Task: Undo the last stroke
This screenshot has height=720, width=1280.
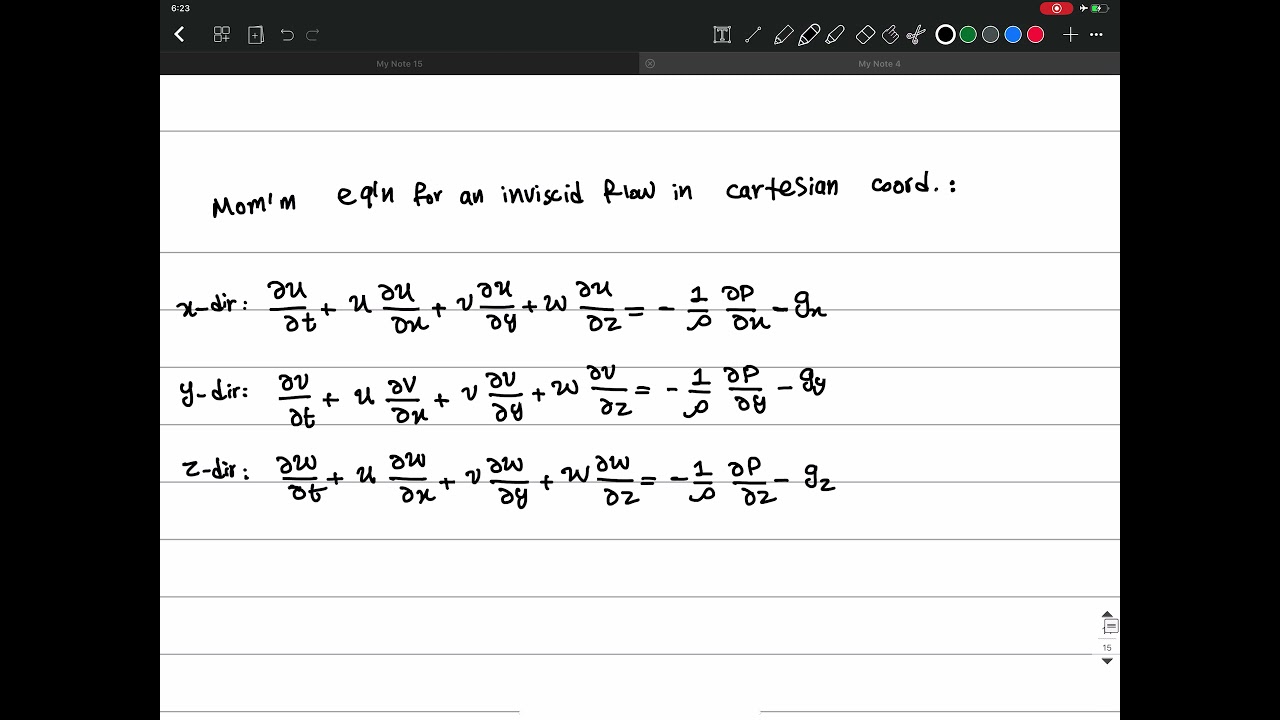Action: [287, 35]
